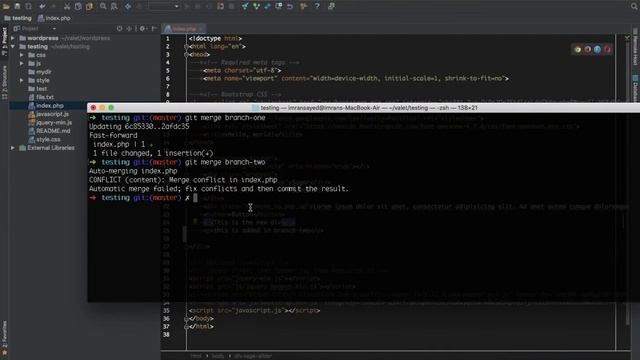Image resolution: width=640 pixels, height=360 pixels.
Task: Open file in Chrome browser icon
Action: (578, 49)
